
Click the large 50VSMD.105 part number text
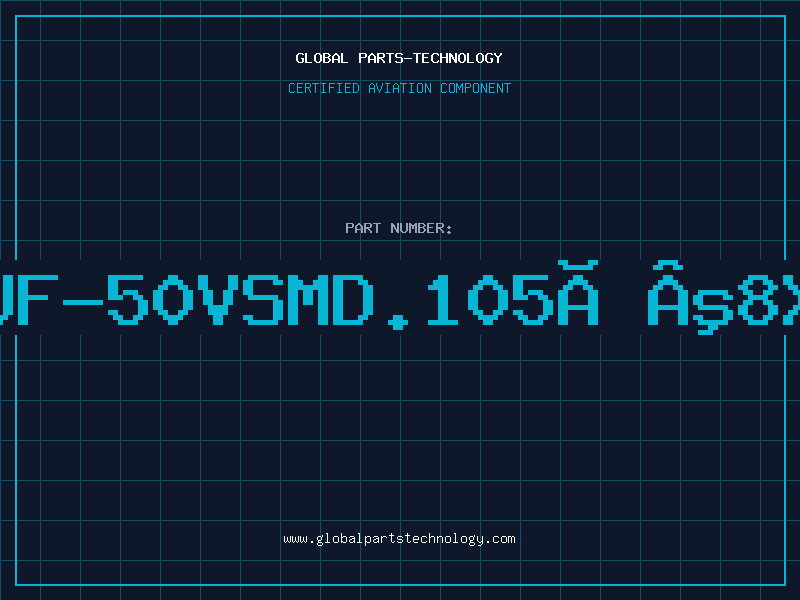click(400, 298)
